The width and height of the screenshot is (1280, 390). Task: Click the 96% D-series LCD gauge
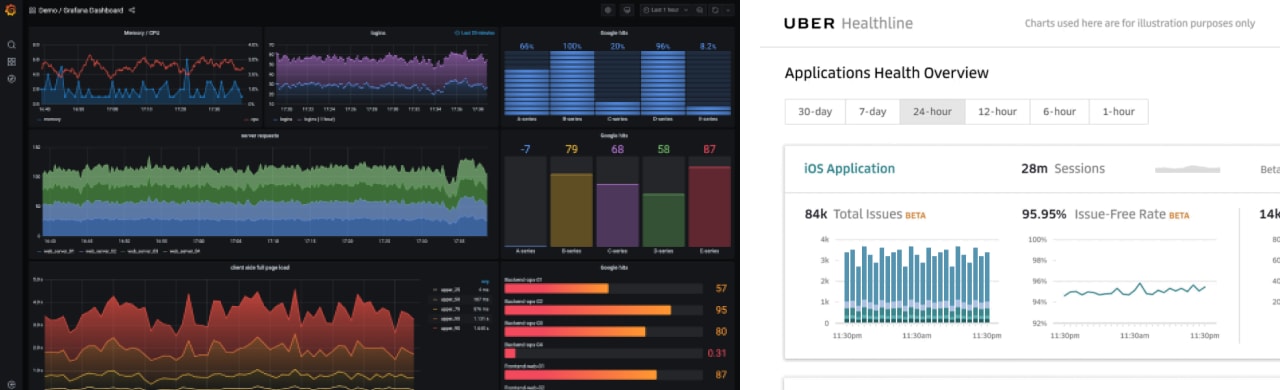662,83
